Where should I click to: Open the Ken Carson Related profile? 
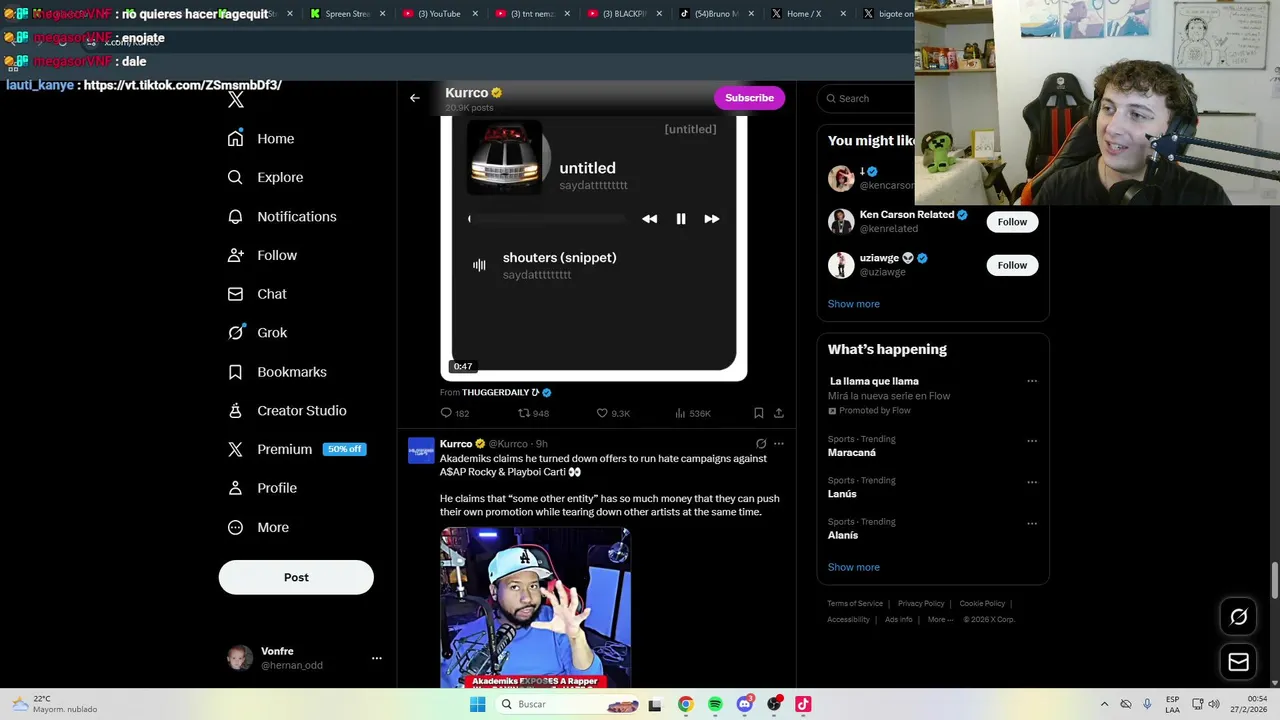(x=906, y=215)
